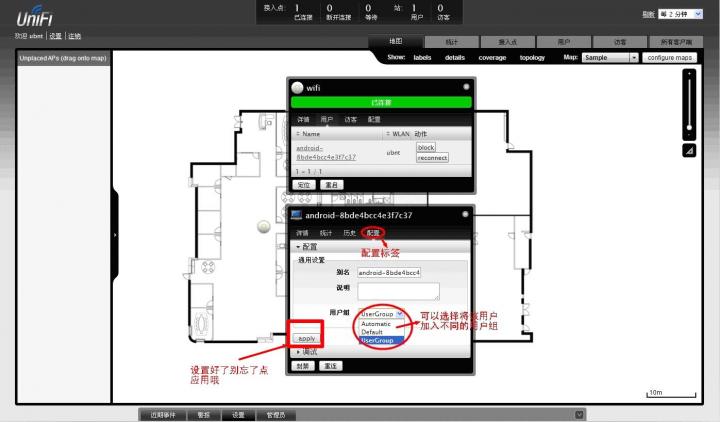Close the wifi access point panel
This screenshot has height=422, width=720.
(x=466, y=87)
